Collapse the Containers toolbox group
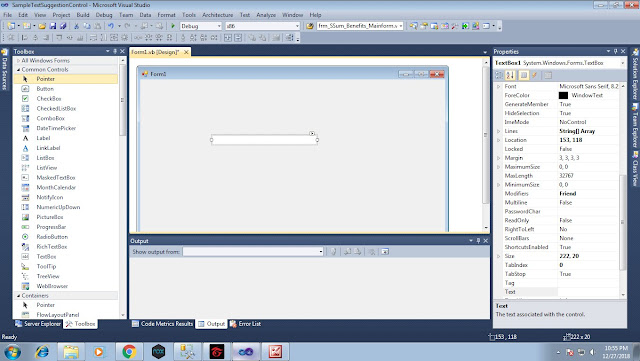Screen dimensions: 640x361 18,296
